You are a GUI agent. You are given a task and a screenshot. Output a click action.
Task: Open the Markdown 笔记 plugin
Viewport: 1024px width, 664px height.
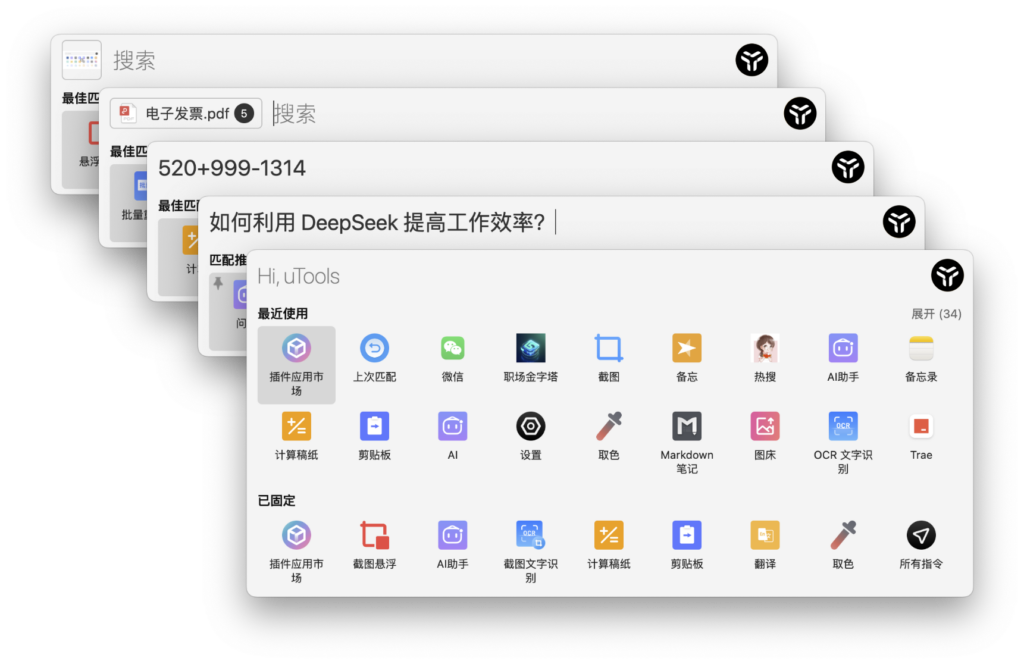coord(686,427)
